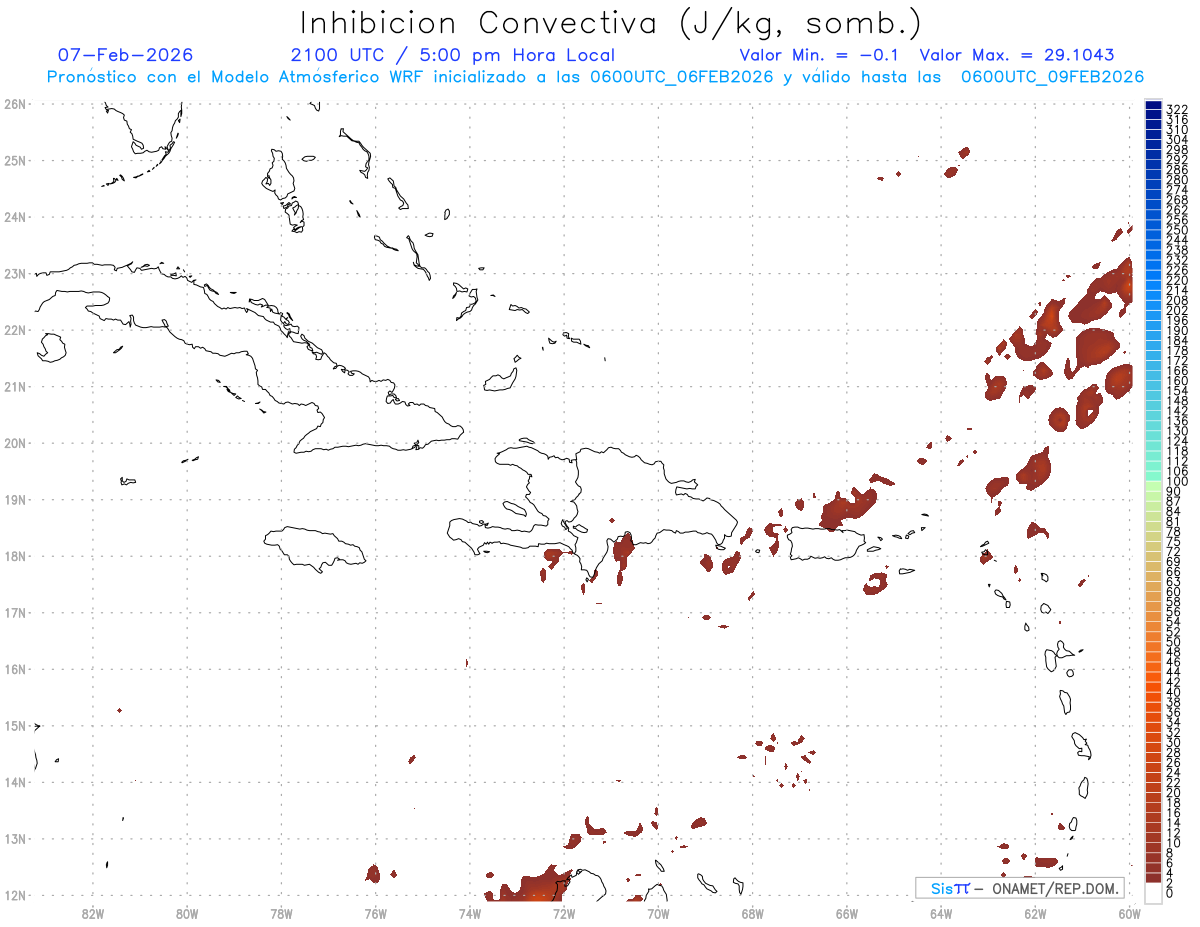Click the "74W" longitude label
The image size is (1200, 927).
(470, 913)
